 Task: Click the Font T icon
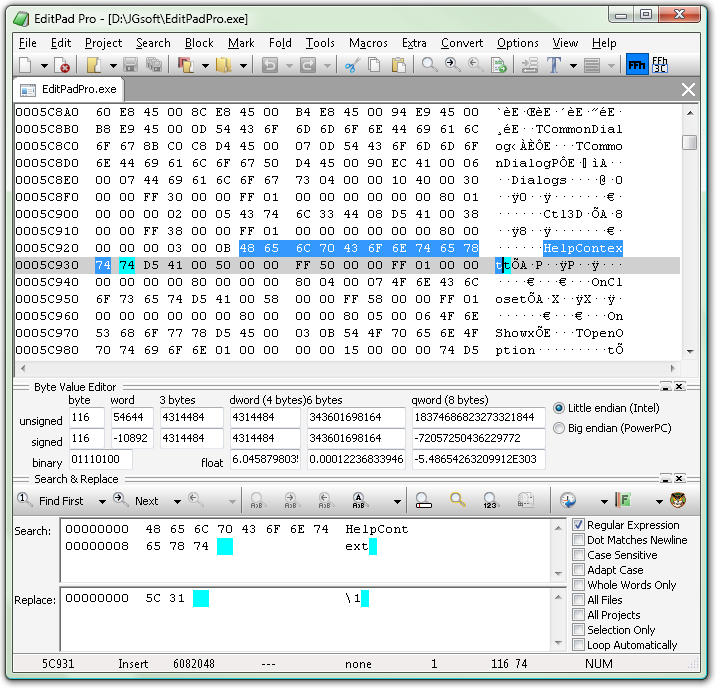553,65
